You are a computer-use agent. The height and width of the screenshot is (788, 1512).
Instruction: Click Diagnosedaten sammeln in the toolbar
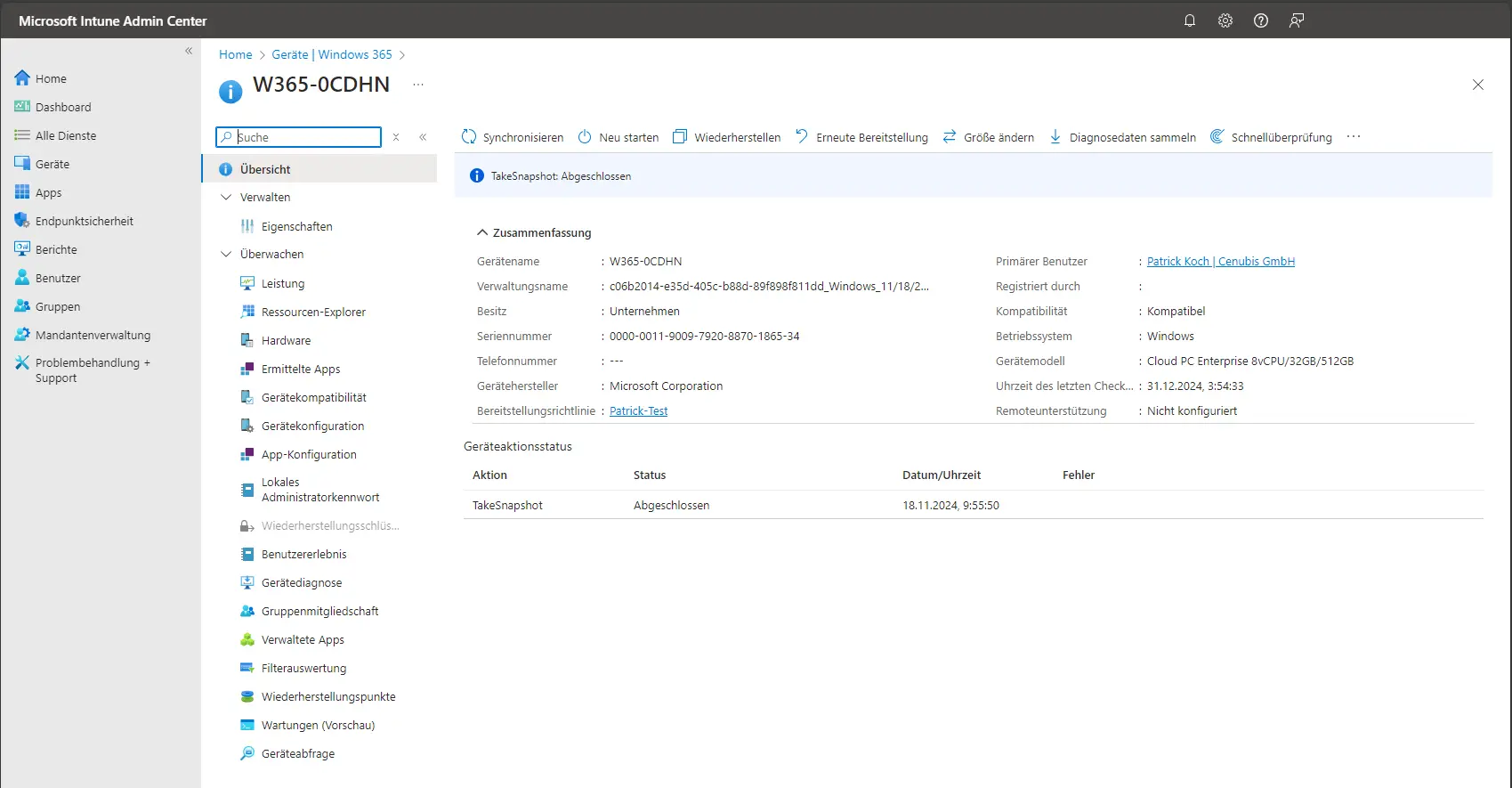point(1122,137)
